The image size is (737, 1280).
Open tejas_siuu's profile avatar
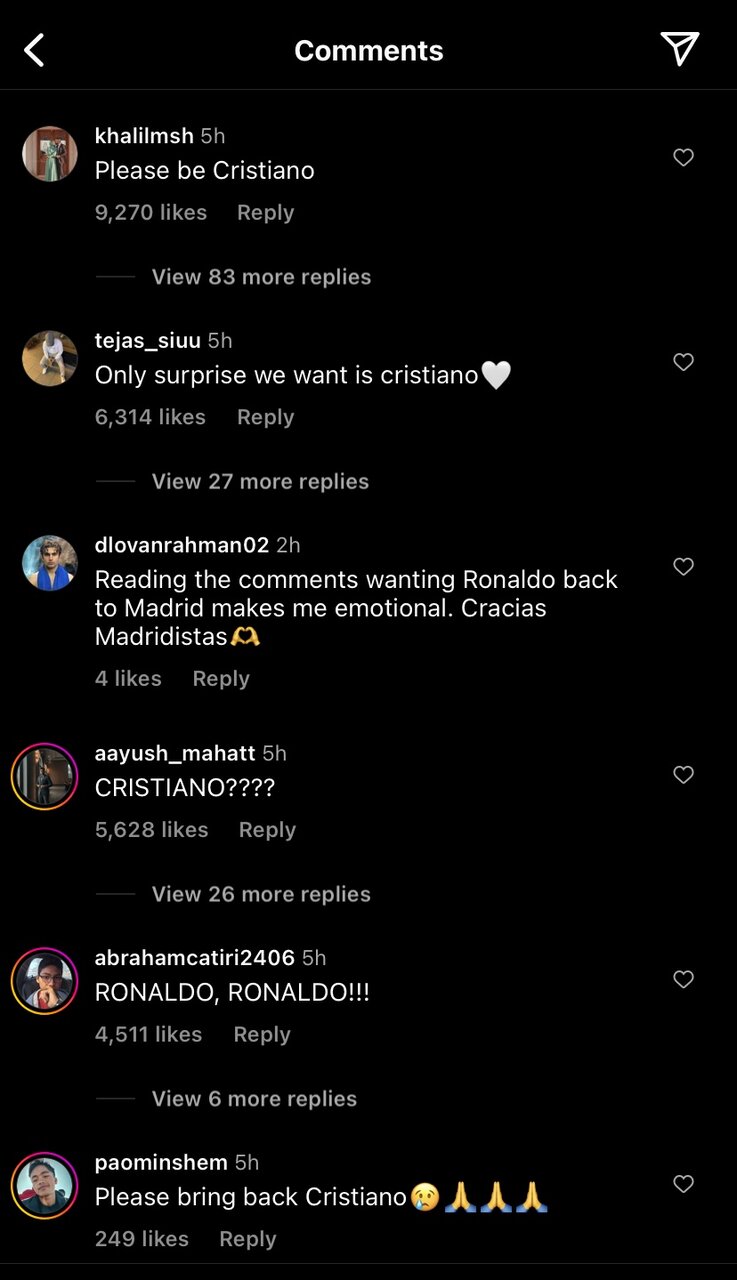(x=50, y=358)
